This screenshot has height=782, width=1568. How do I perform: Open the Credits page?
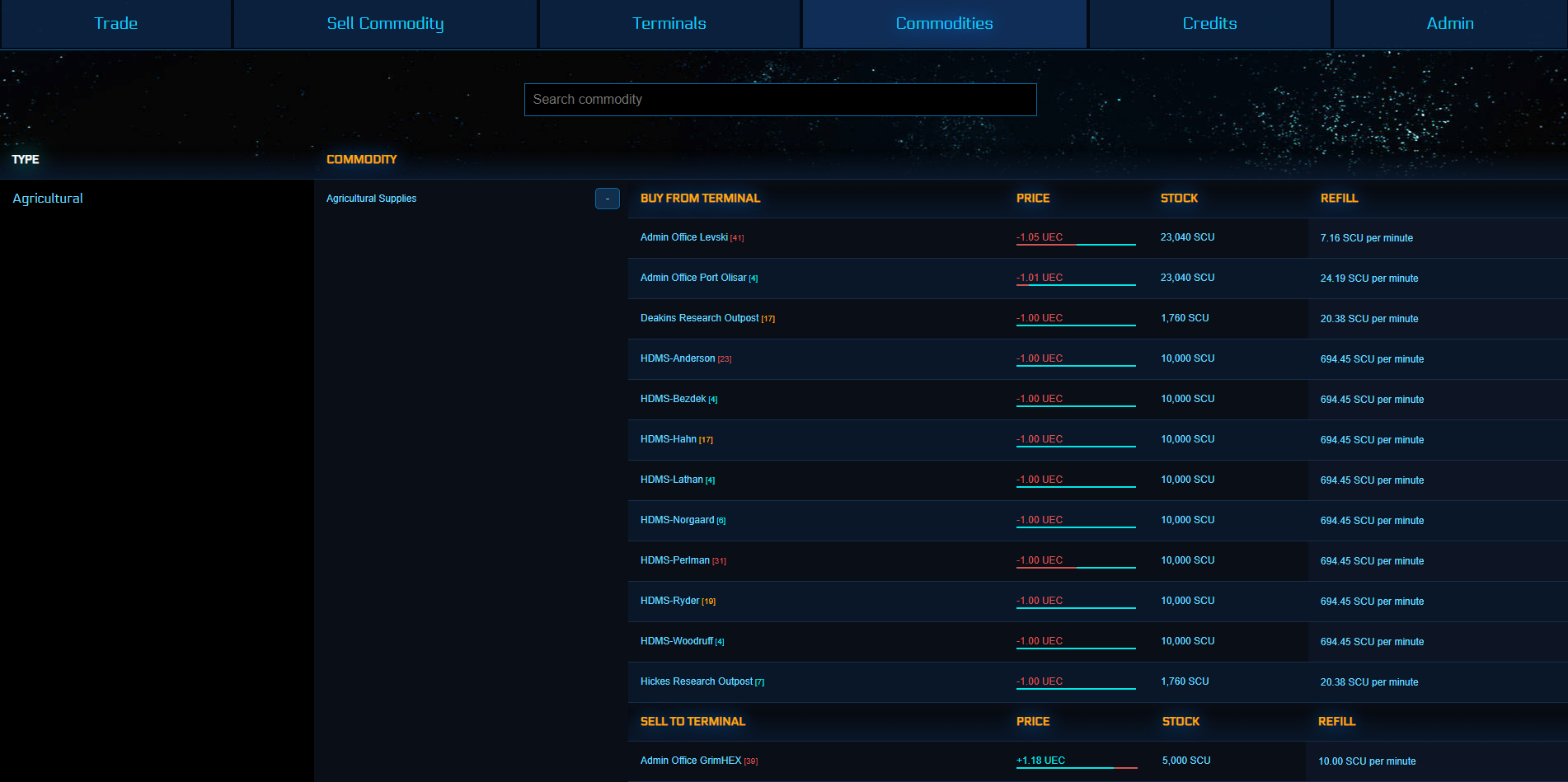(x=1209, y=23)
